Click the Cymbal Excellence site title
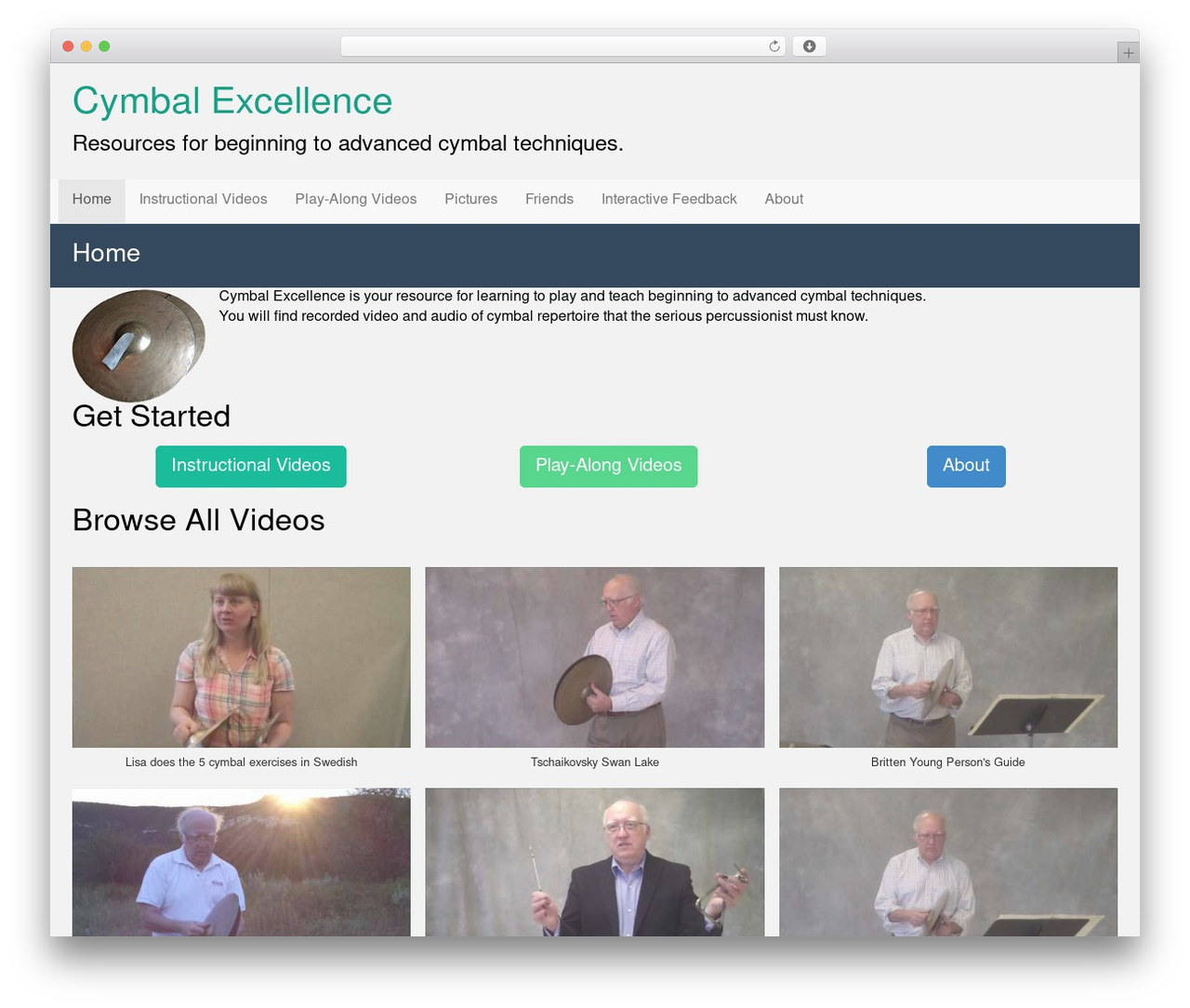The width and height of the screenshot is (1190, 1008). coord(232,101)
